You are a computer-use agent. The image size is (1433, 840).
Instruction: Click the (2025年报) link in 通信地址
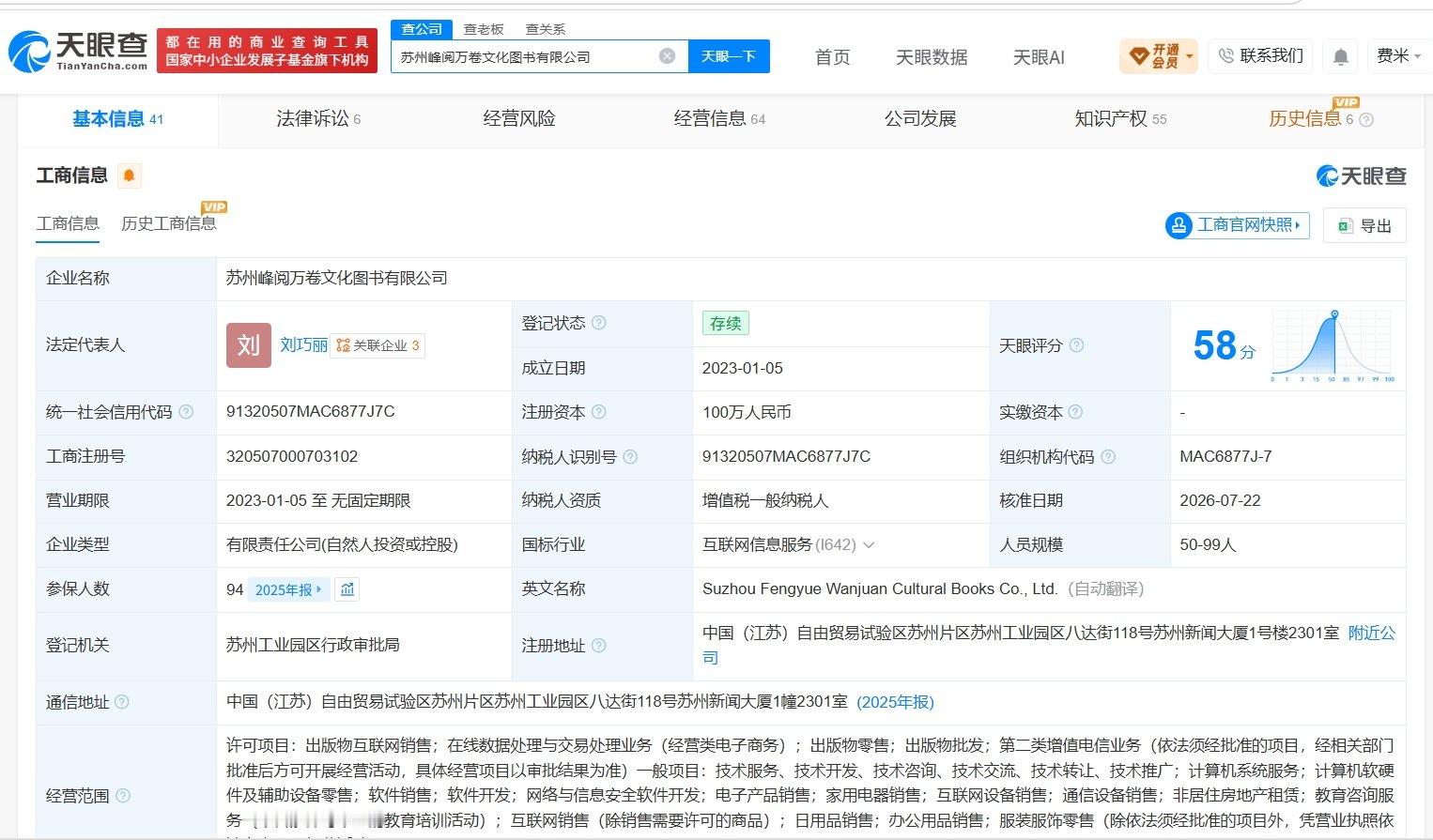[x=895, y=702]
